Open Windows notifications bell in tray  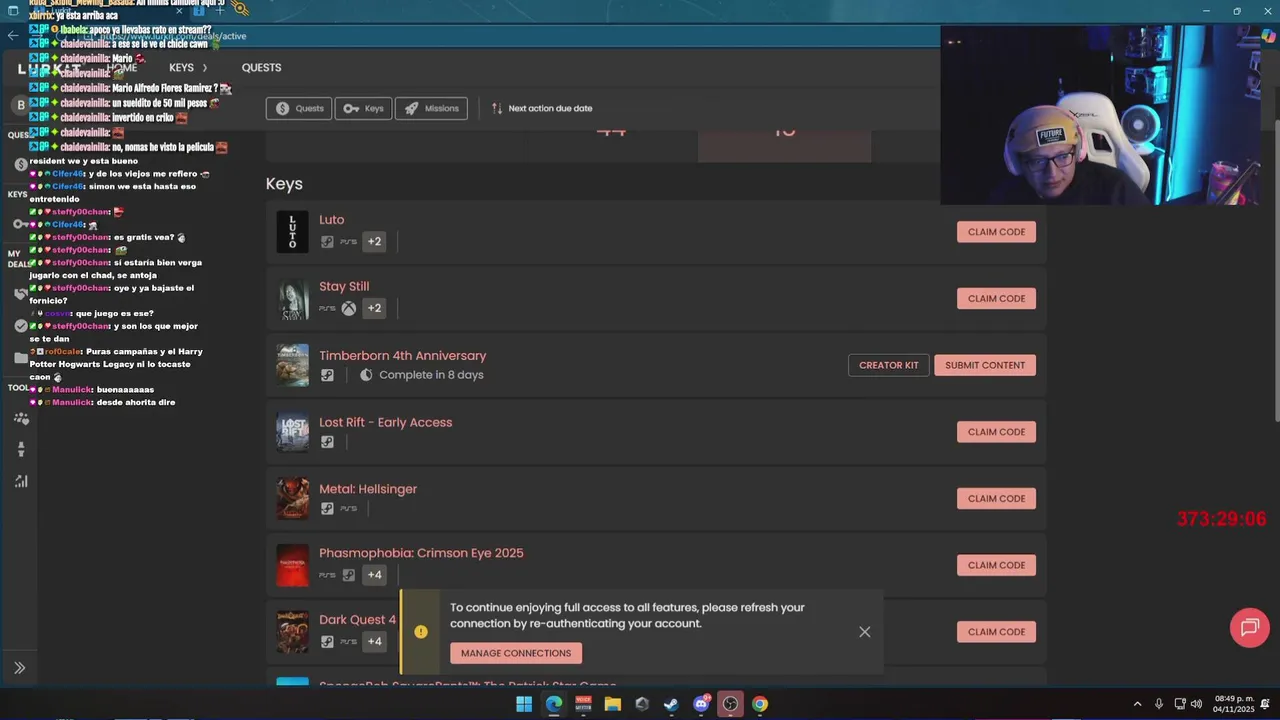pyautogui.click(x=1266, y=704)
